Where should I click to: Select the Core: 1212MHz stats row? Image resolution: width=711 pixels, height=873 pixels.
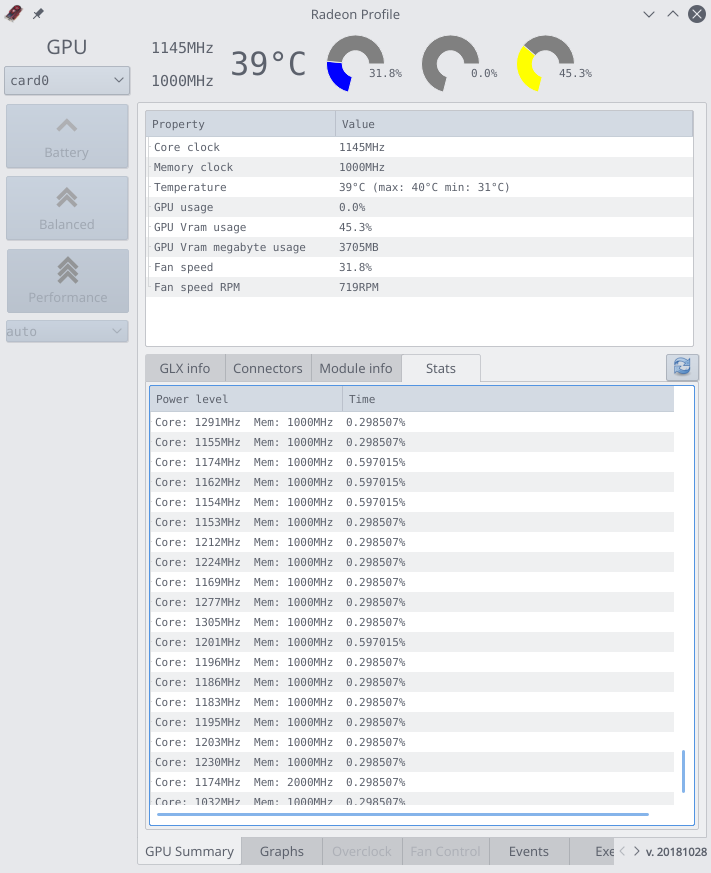[x=412, y=542]
